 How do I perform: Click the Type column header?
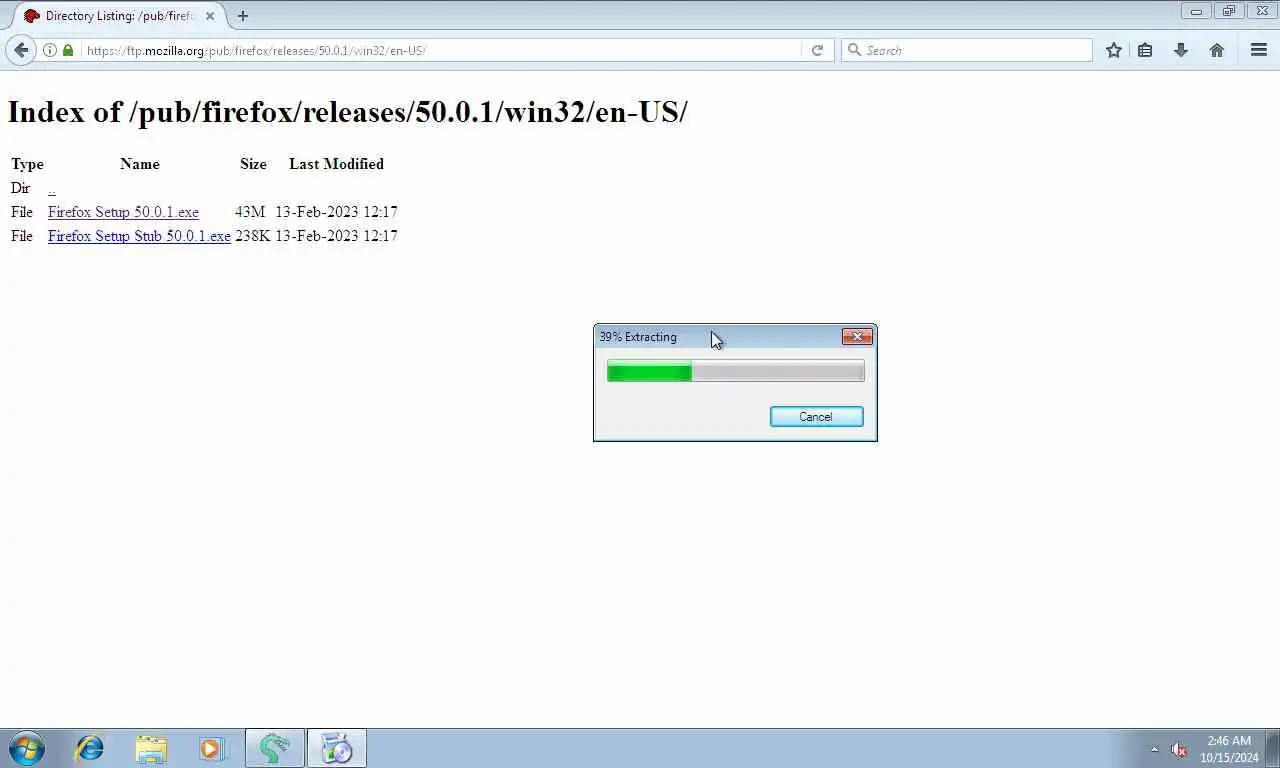click(x=27, y=164)
